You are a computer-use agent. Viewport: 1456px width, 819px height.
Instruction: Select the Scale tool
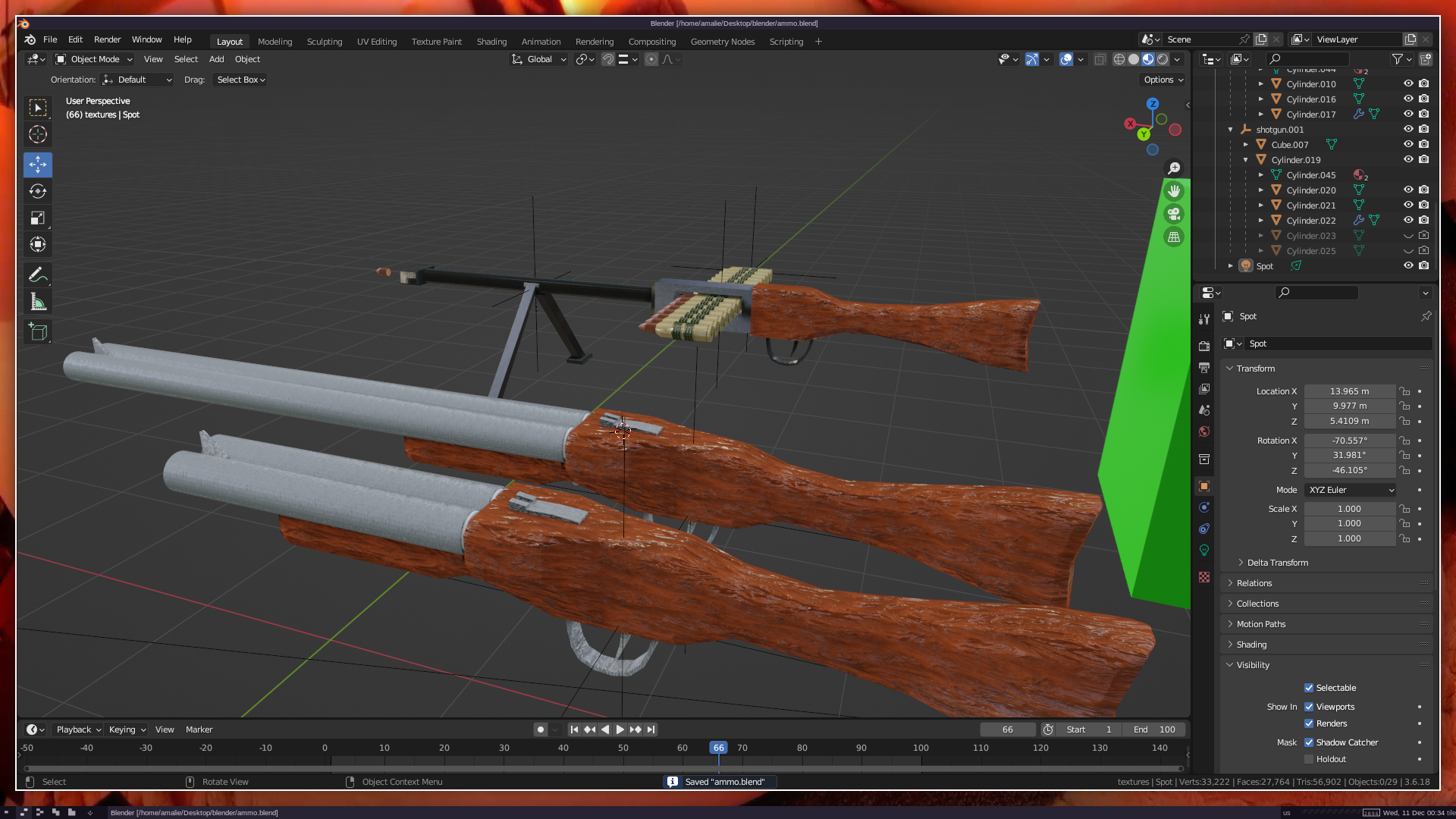tap(38, 218)
